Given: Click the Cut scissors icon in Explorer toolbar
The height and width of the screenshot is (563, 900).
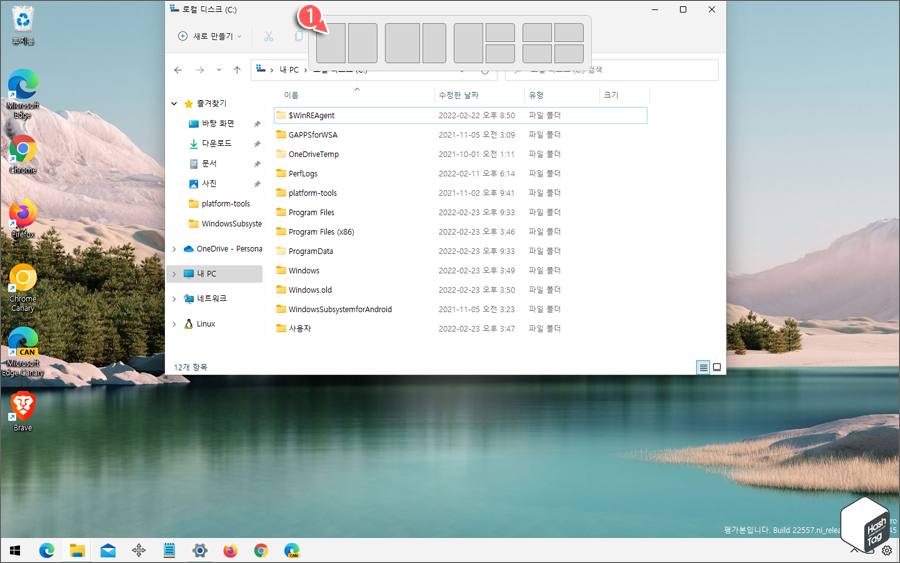Looking at the screenshot, I should 269,37.
